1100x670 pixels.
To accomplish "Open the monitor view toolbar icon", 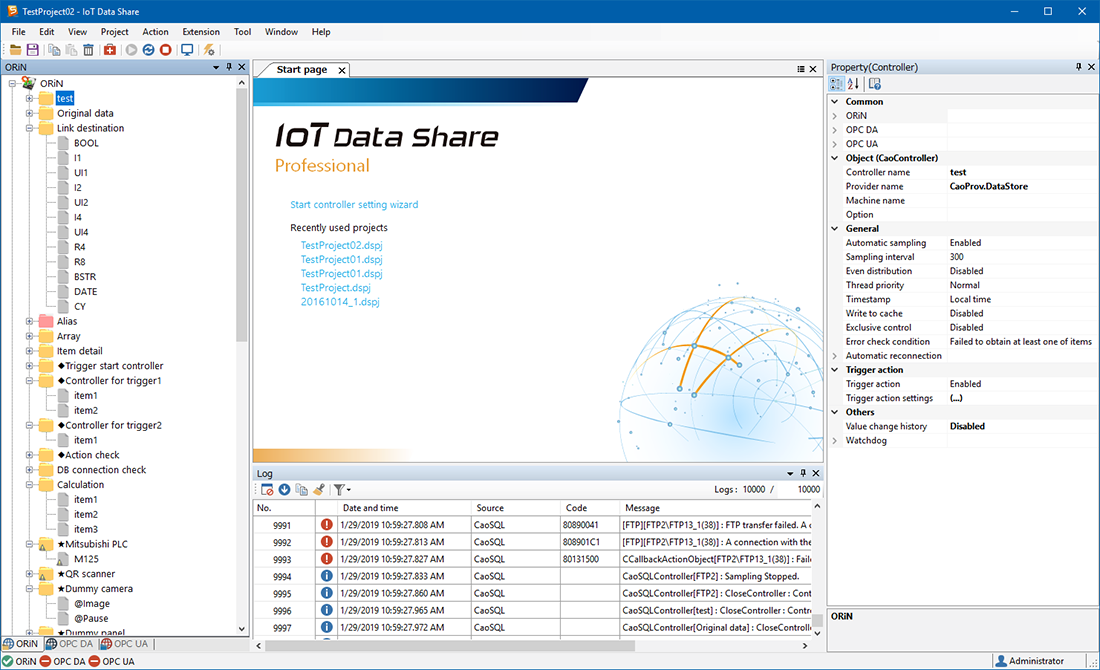I will click(187, 49).
